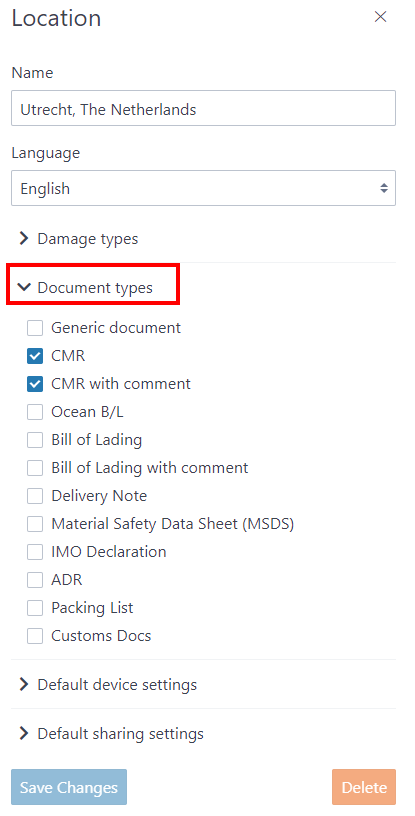
Task: Uncheck the CMR checkbox
Action: [35, 356]
